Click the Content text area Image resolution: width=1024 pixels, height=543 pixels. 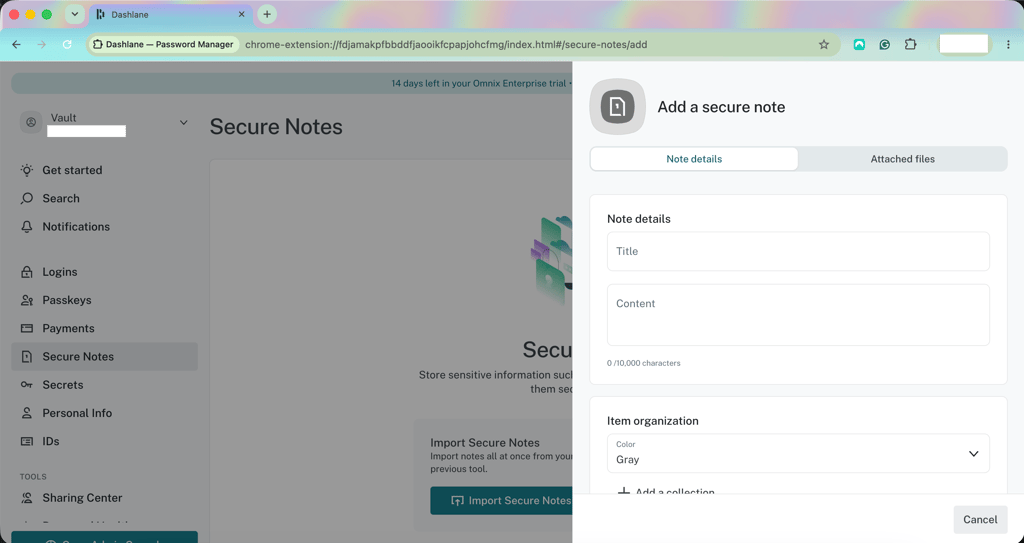[x=798, y=315]
